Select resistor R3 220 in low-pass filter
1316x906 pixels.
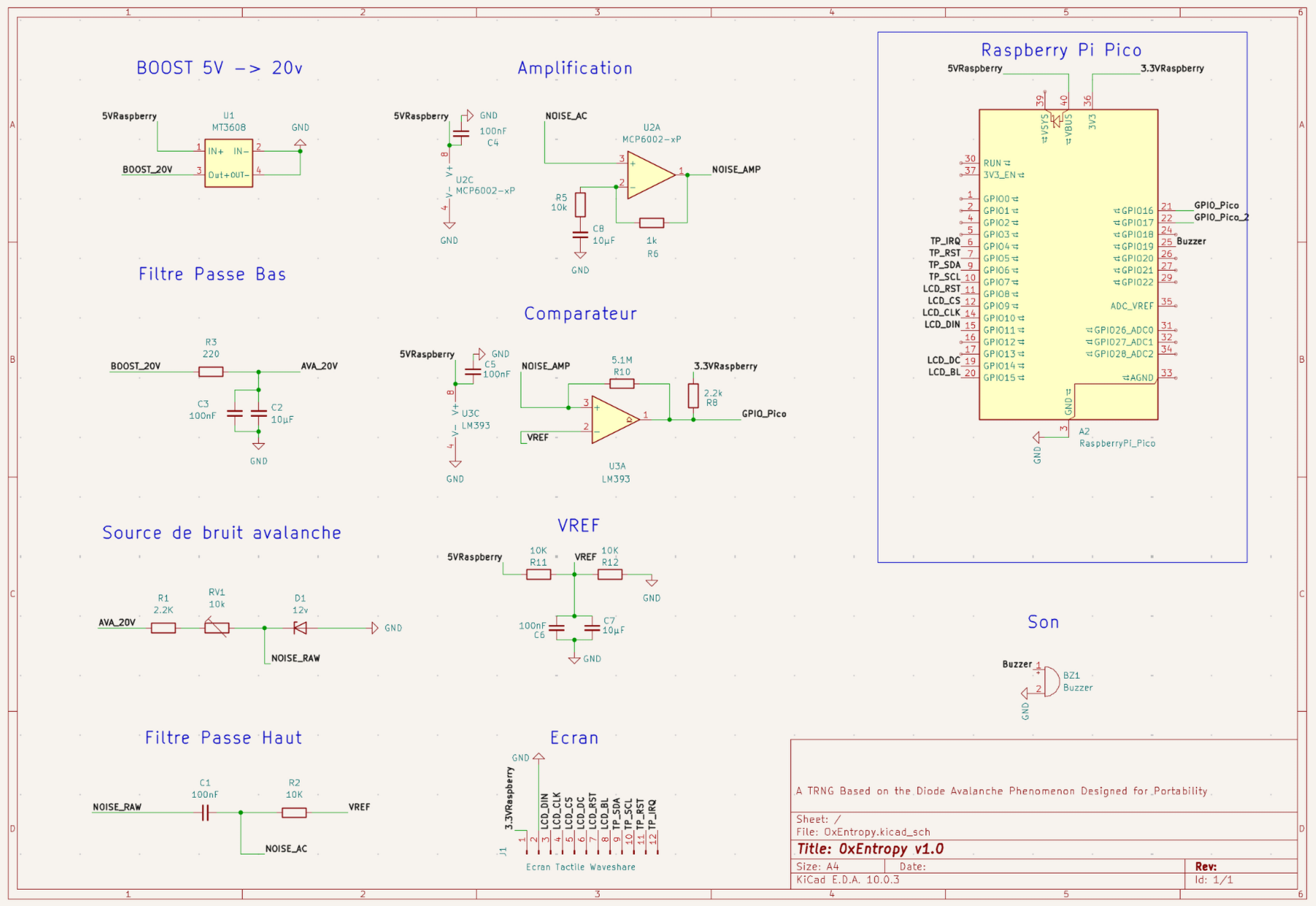[211, 371]
